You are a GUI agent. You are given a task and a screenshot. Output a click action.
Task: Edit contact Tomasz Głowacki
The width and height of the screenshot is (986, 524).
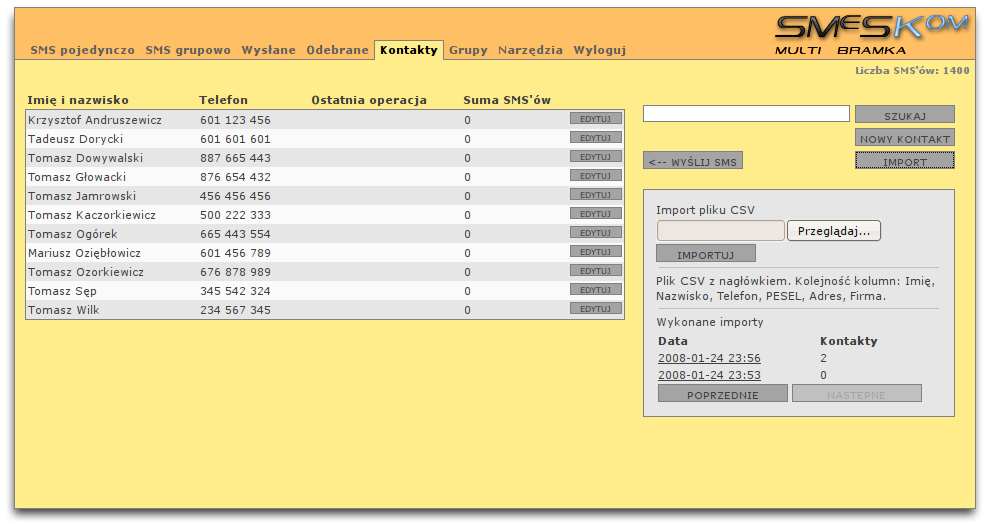(596, 176)
